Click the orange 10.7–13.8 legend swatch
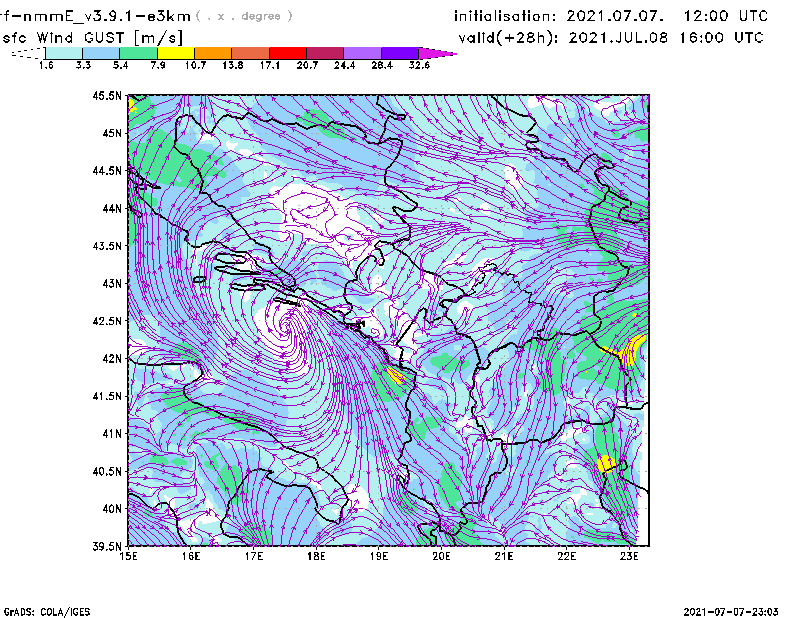800x618 pixels. 213,53
